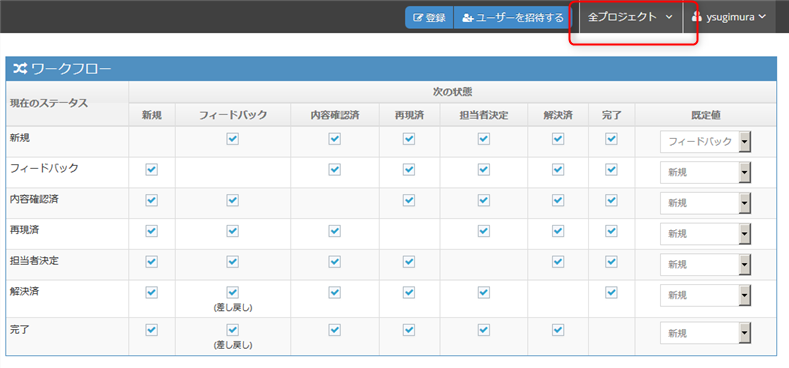Click the 完了 row label
The height and width of the screenshot is (368, 789).
tap(20, 329)
